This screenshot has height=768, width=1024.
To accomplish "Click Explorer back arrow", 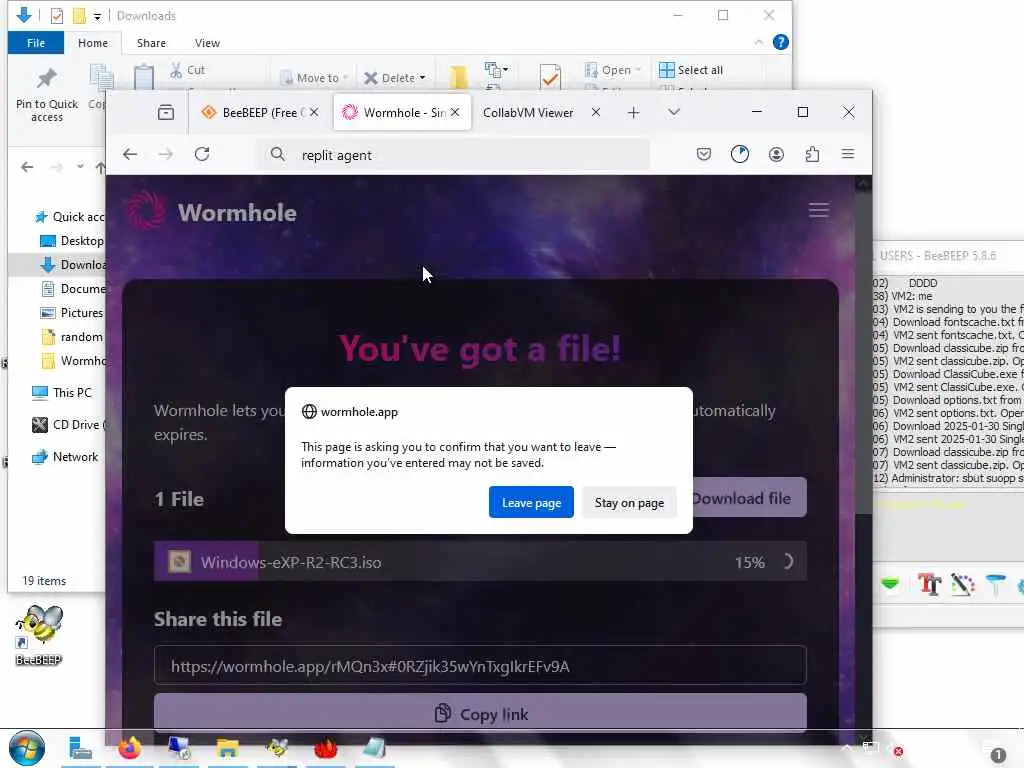I will coord(27,167).
